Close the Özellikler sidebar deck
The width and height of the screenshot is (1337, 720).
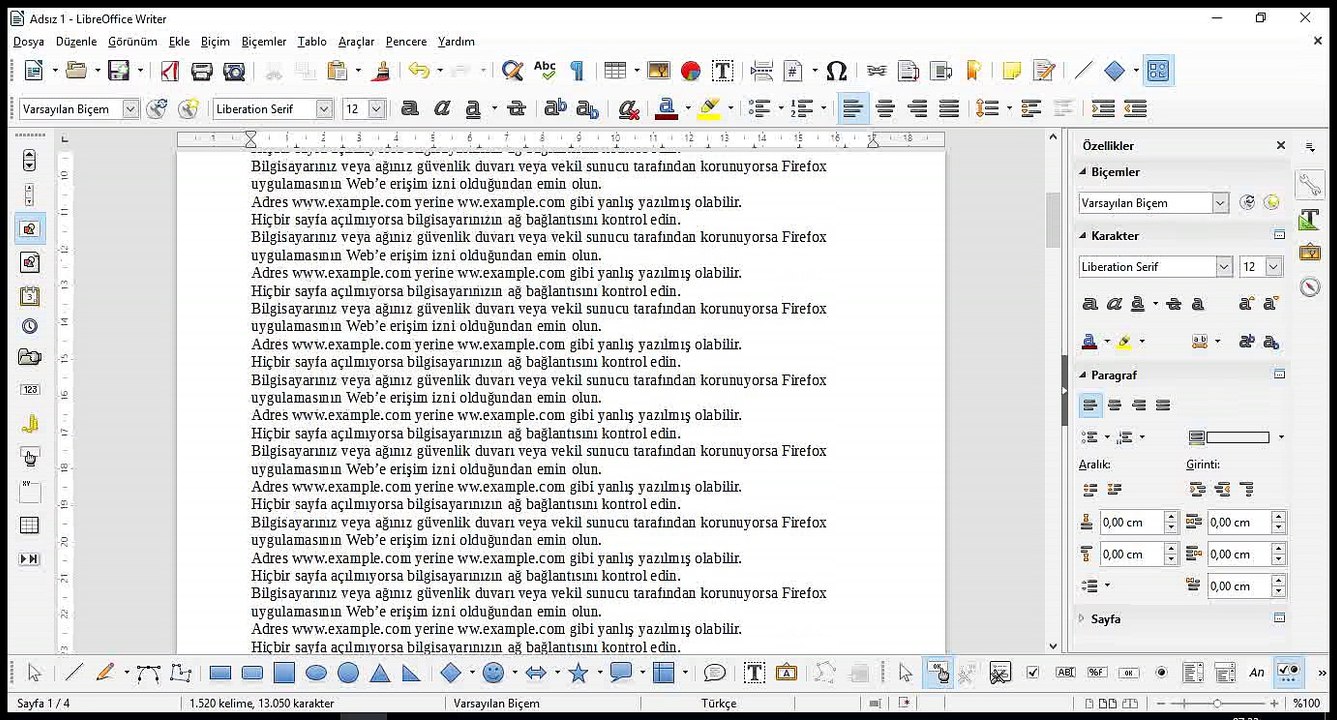(x=1281, y=146)
